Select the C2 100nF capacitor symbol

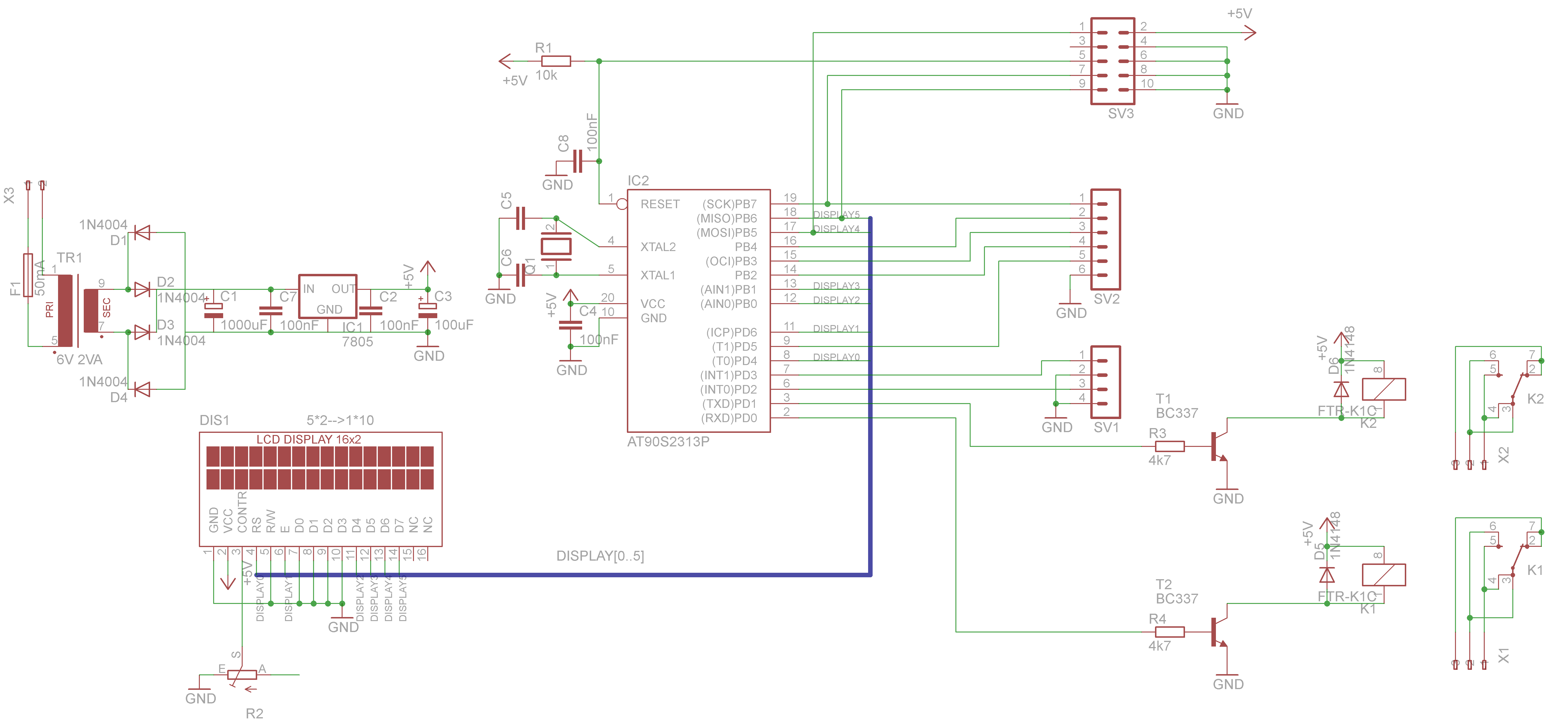point(371,310)
